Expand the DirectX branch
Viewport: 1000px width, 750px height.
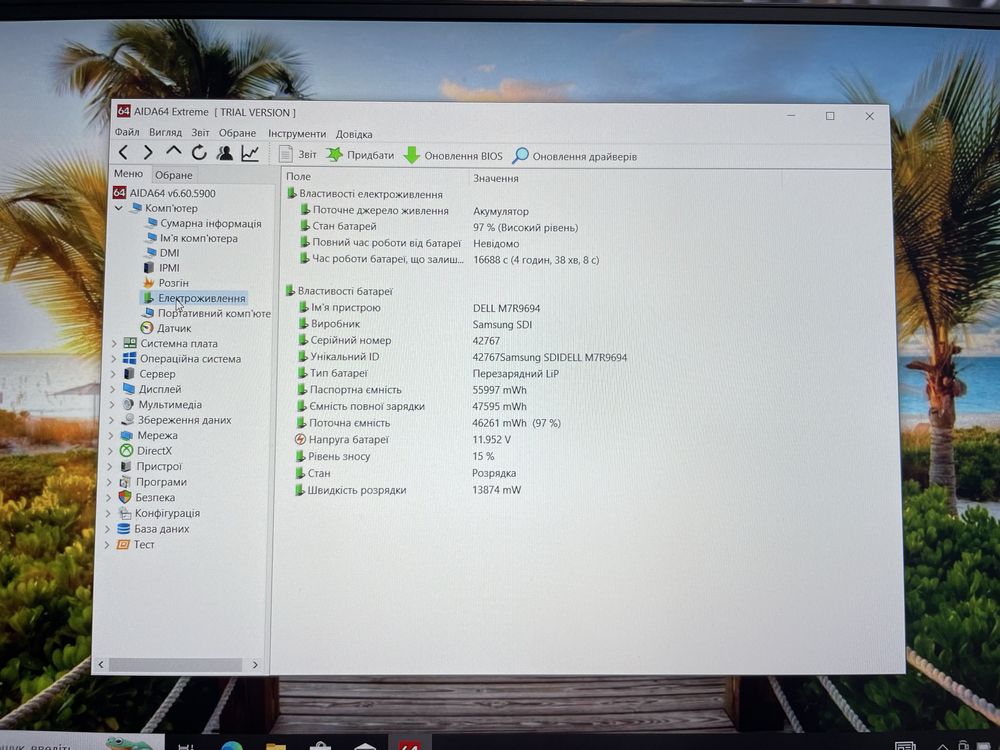pos(110,450)
